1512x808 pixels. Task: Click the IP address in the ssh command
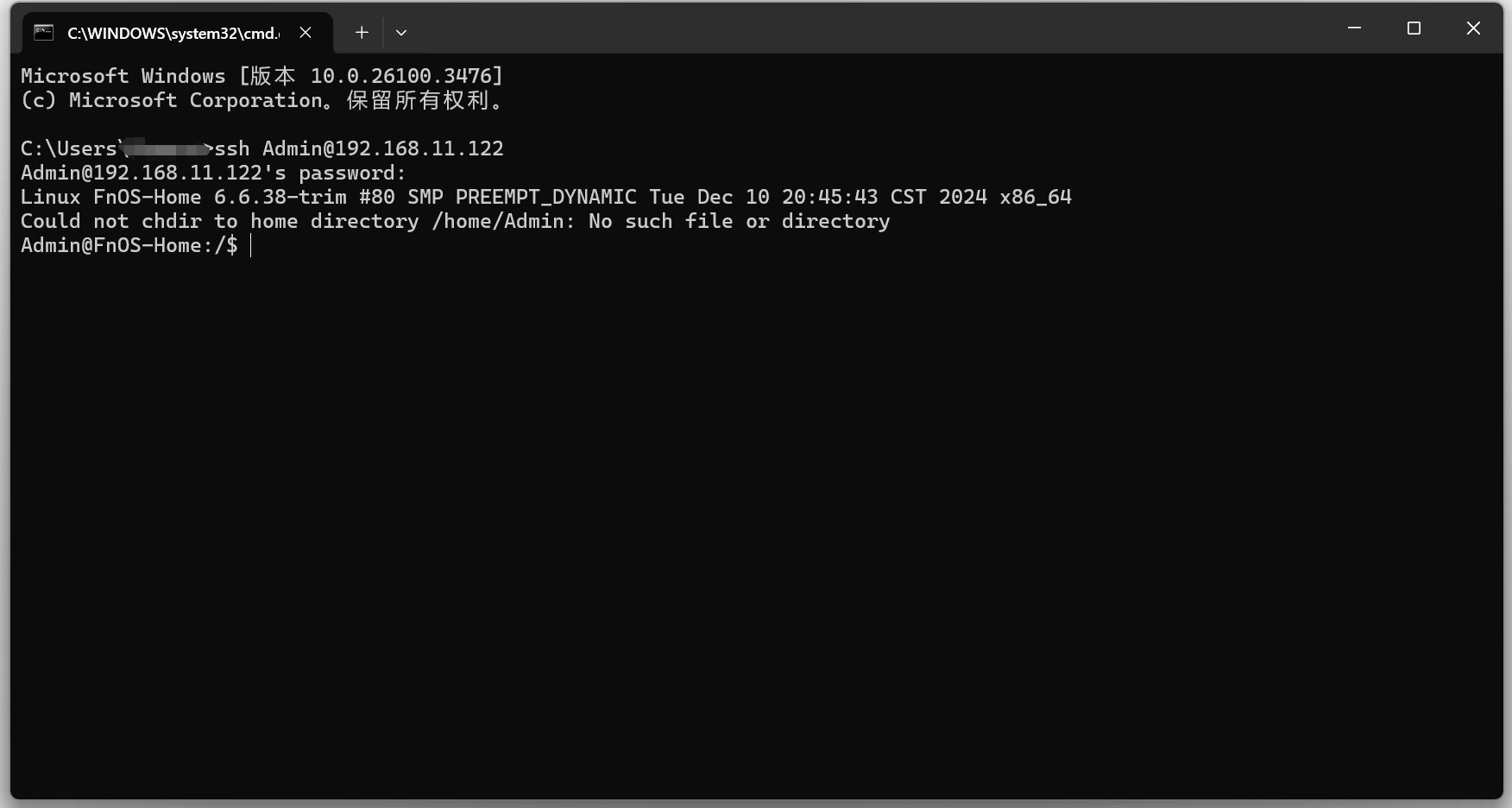(419, 148)
